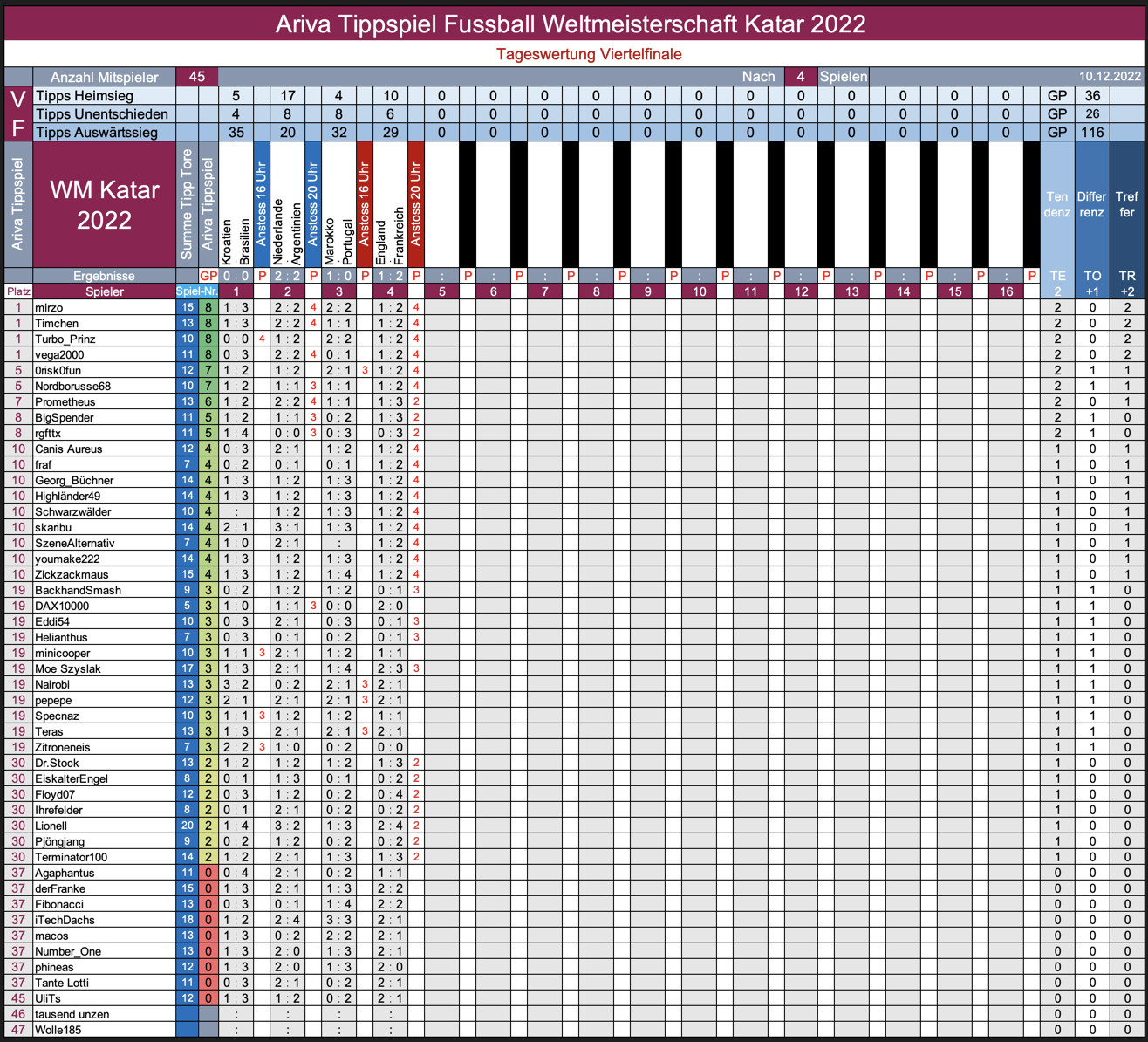Screen dimensions: 1148x1042
Task: Click the title 'Ariva Tippspiel Fussball Weltmeisterschaft Katar 2022'
Action: click(x=571, y=24)
